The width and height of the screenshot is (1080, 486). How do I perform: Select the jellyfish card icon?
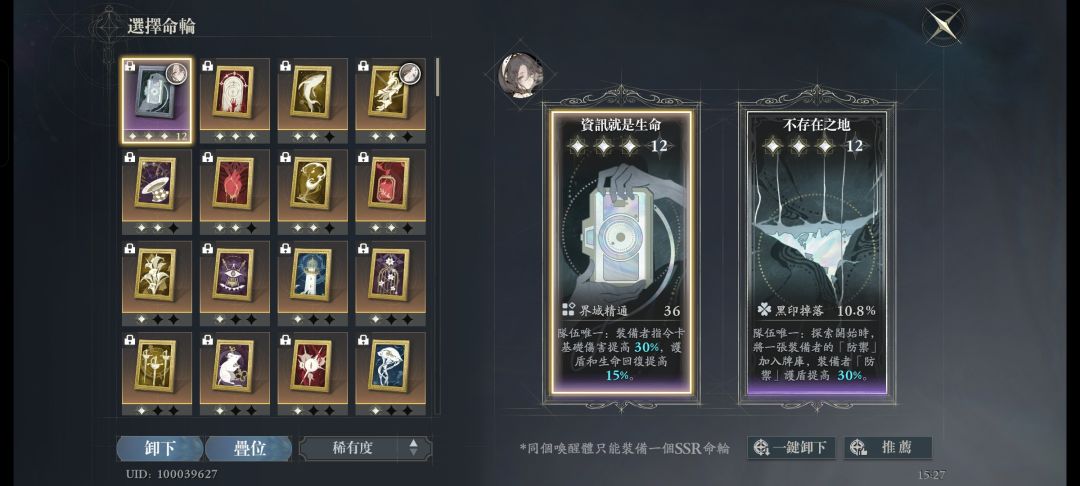click(390, 367)
